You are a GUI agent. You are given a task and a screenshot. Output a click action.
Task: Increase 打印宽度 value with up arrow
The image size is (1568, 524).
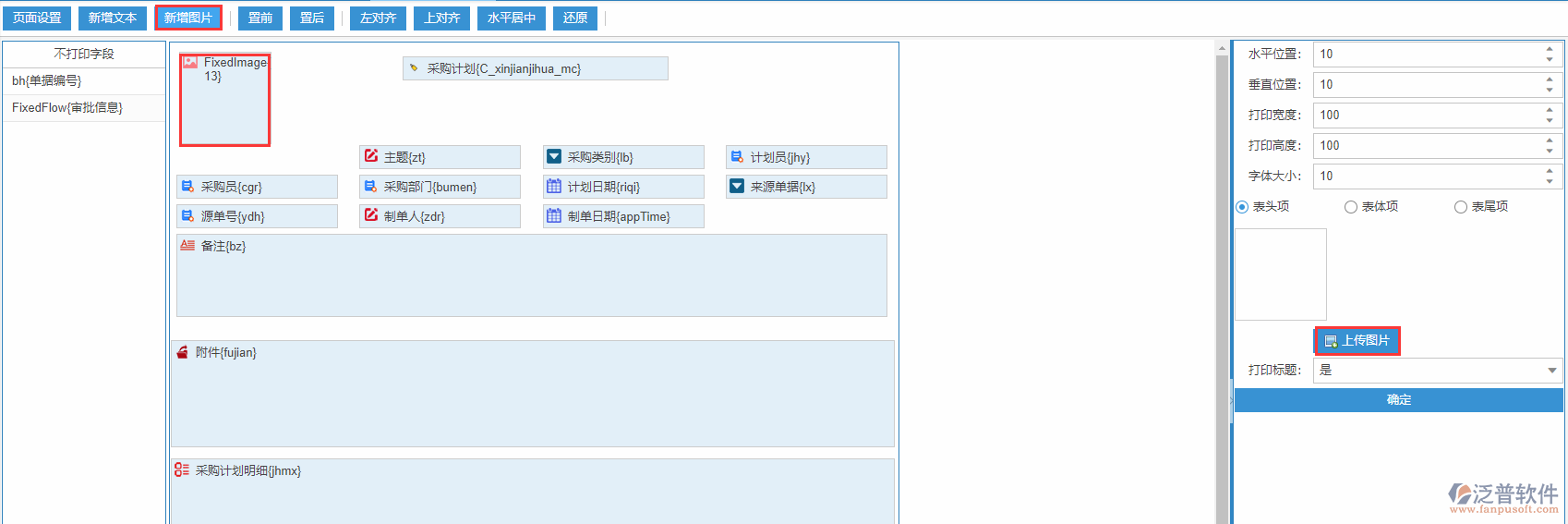pyautogui.click(x=1550, y=110)
